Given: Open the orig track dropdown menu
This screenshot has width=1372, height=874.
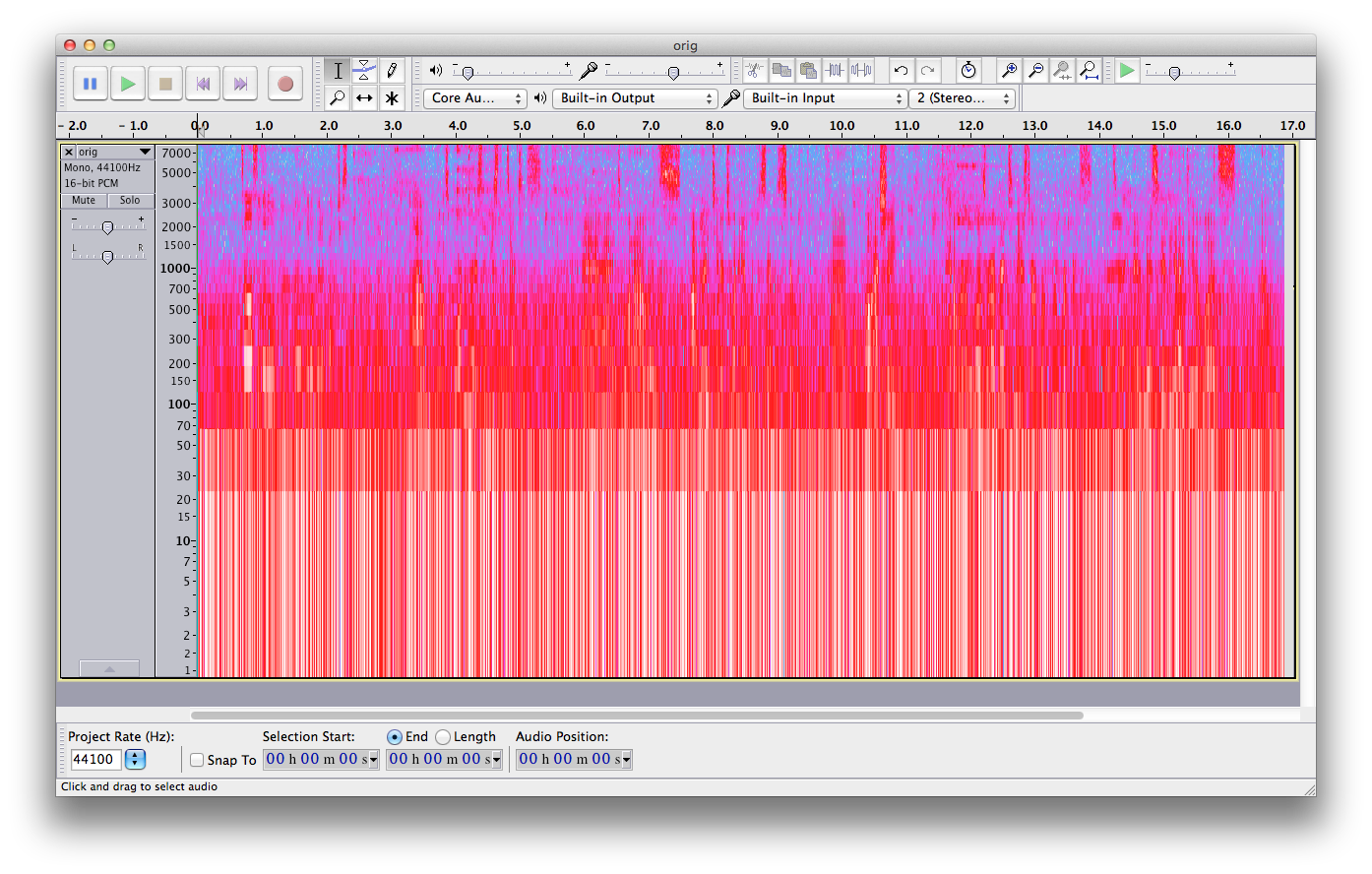Looking at the screenshot, I should coord(145,153).
